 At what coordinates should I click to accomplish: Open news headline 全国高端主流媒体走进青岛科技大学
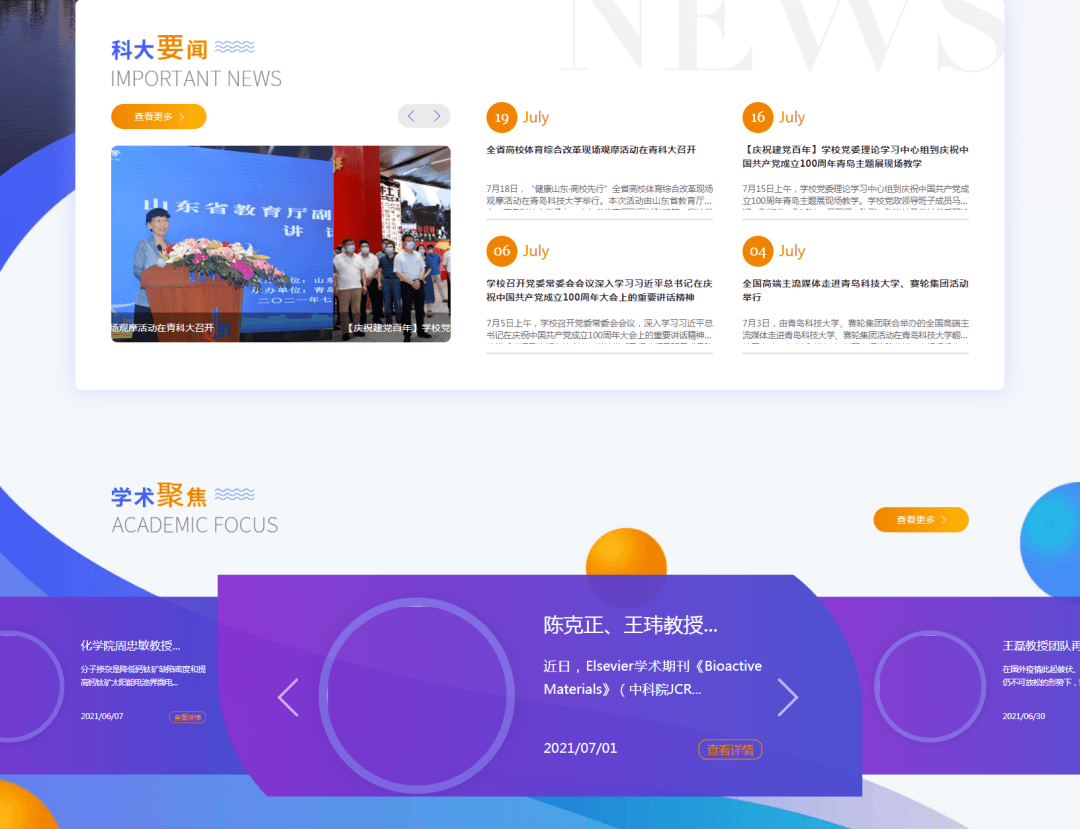tap(855, 290)
